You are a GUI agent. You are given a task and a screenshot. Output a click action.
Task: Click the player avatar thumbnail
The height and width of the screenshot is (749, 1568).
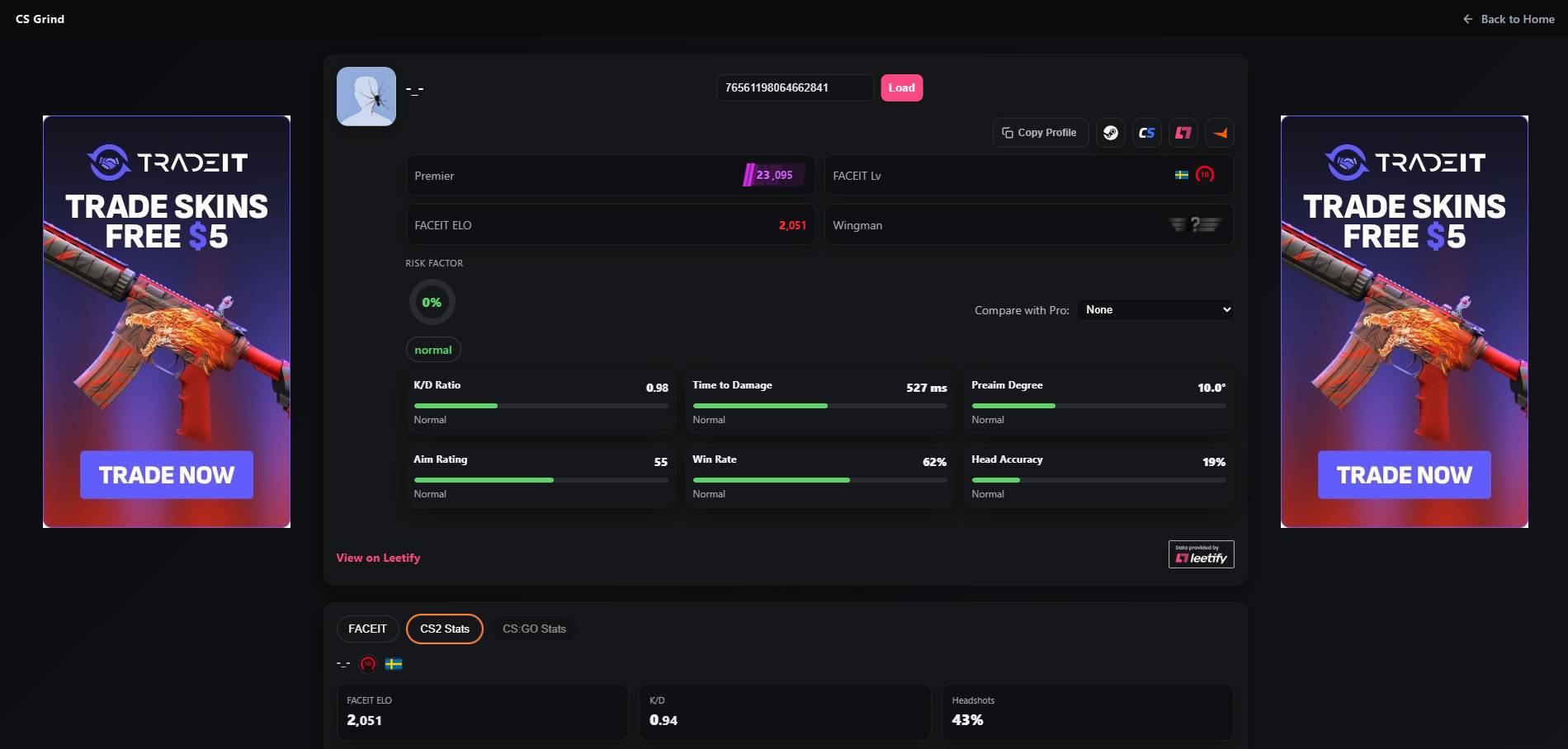point(366,97)
